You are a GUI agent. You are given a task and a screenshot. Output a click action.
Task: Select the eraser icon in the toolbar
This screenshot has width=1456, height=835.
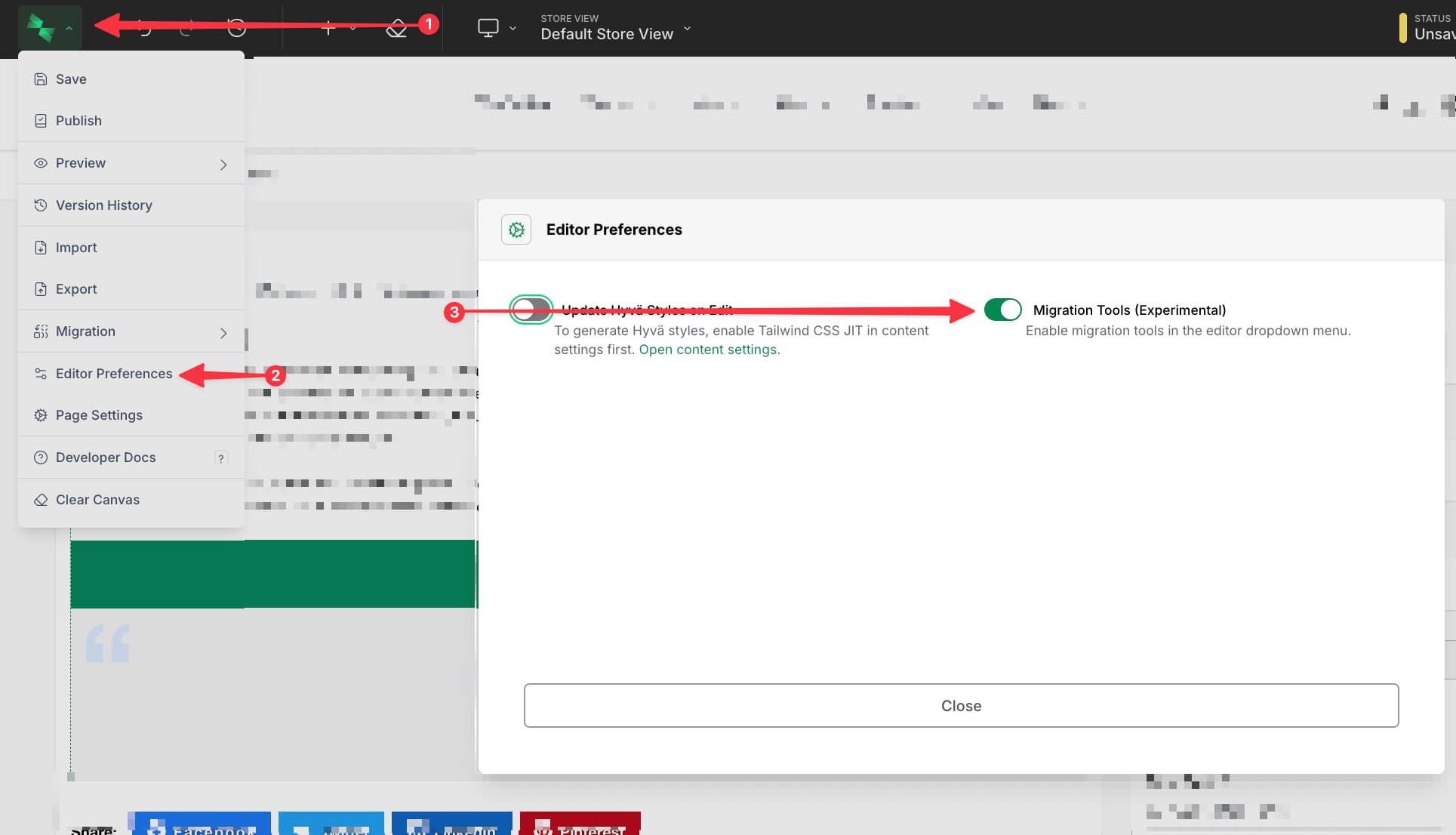click(x=396, y=26)
